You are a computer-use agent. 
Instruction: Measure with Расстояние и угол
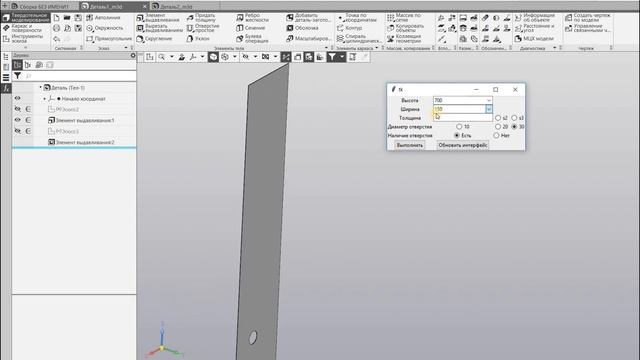534,28
